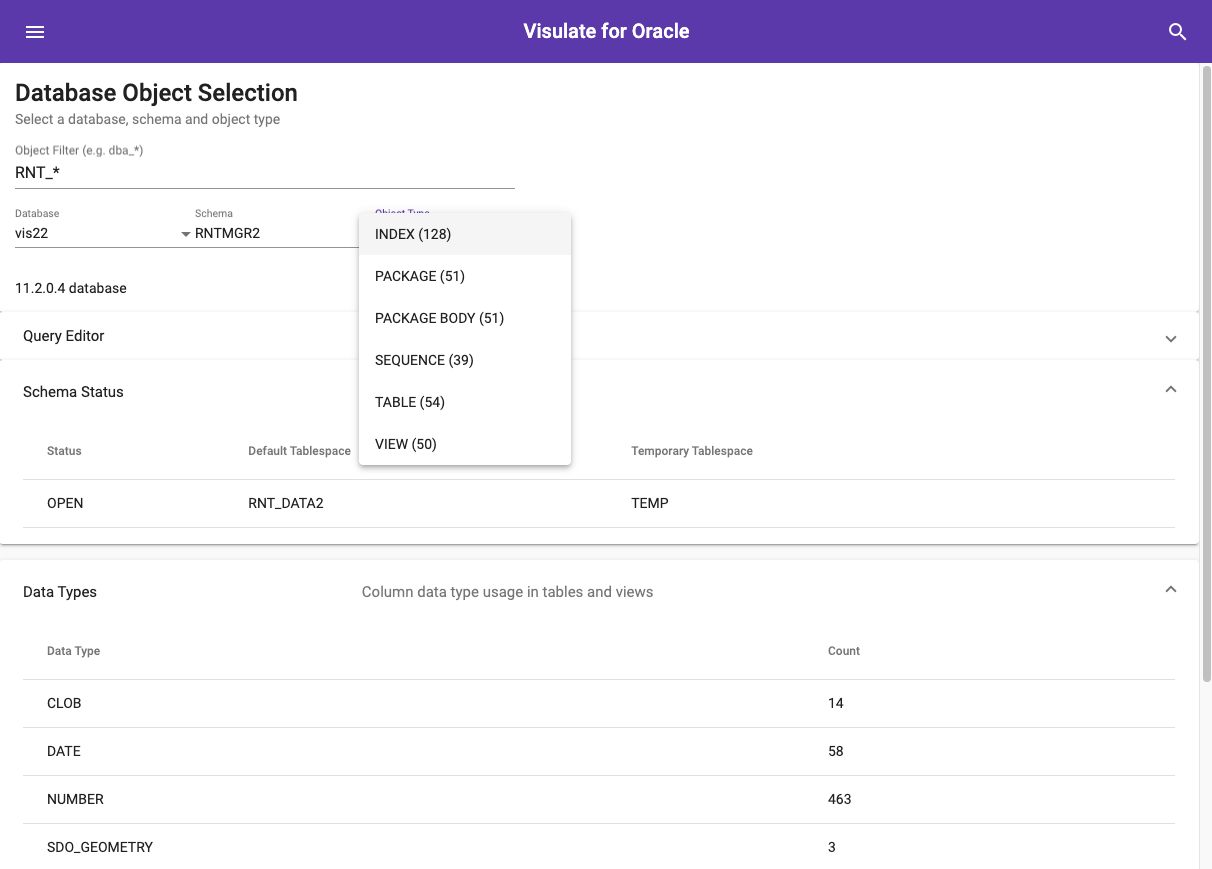
Task: Click the Data Types panel title
Action: point(60,592)
